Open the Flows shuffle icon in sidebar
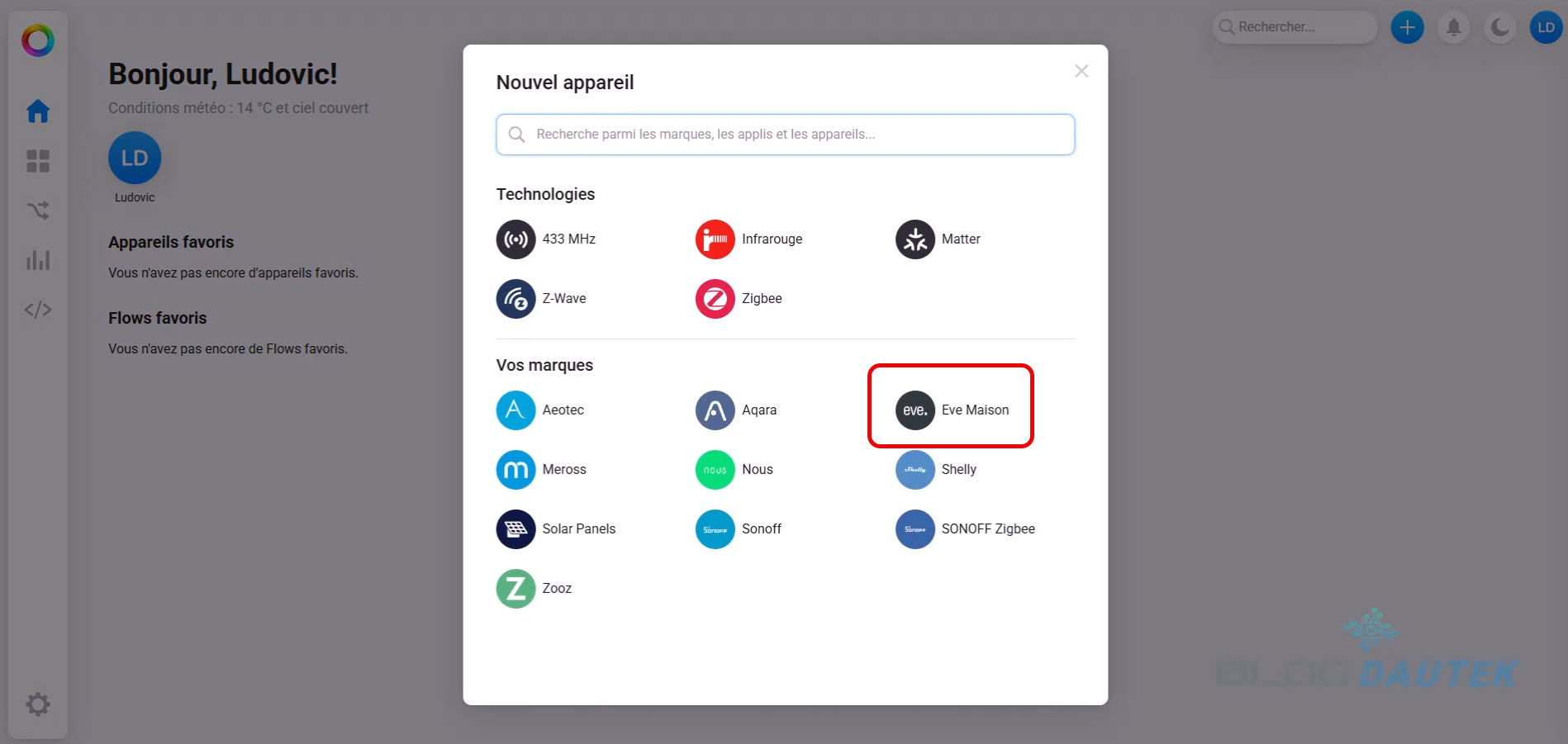This screenshot has height=744, width=1568. pyautogui.click(x=38, y=211)
